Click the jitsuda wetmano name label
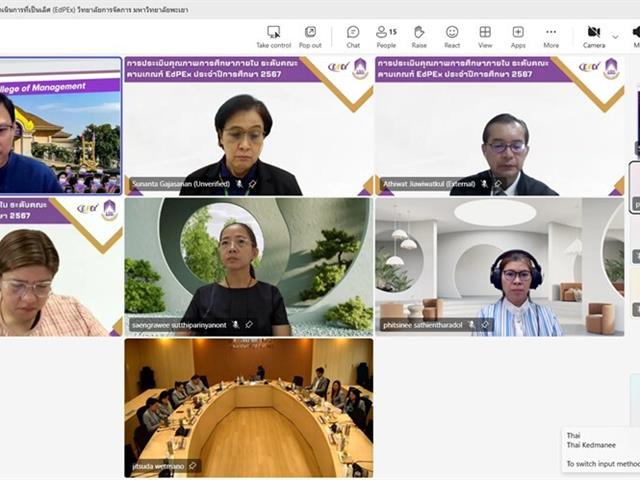Image resolution: width=640 pixels, height=480 pixels. pos(158,466)
